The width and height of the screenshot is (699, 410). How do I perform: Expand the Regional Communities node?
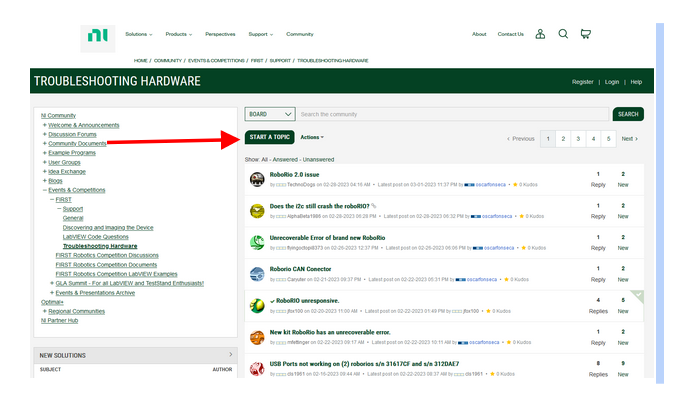[x=45, y=311]
